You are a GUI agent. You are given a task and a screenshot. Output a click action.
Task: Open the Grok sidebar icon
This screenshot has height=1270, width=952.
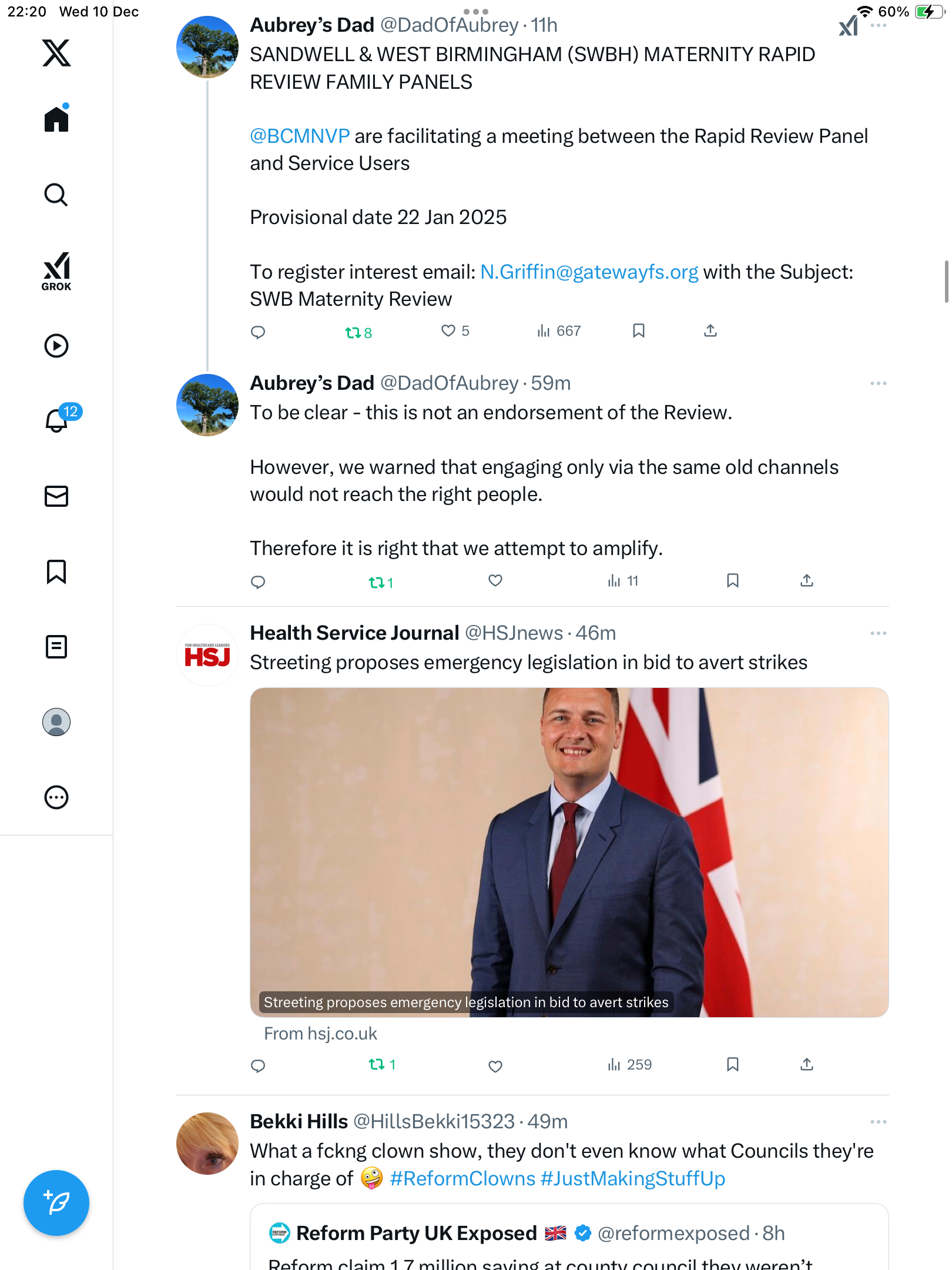click(56, 271)
